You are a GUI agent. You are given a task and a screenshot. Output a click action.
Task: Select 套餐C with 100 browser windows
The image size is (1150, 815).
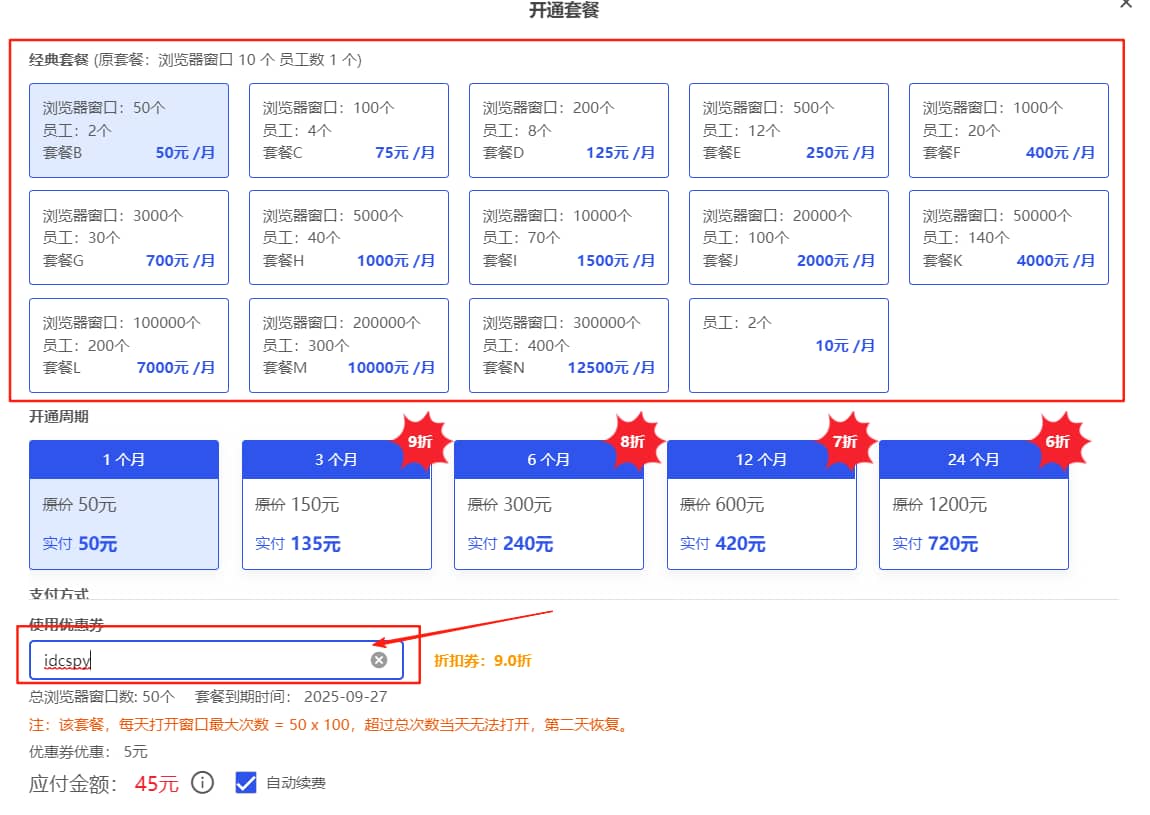point(348,130)
